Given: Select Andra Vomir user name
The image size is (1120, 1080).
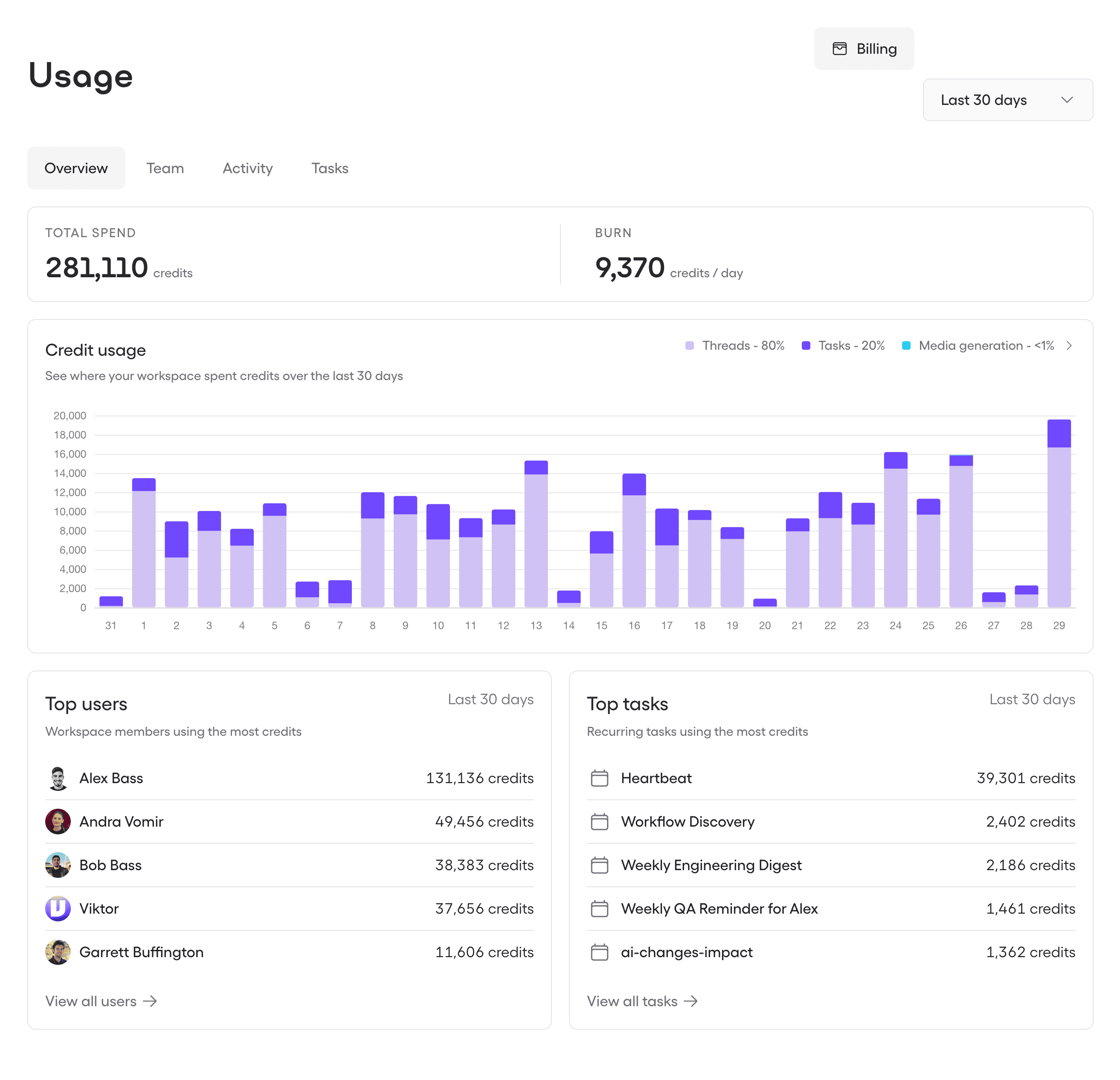Looking at the screenshot, I should tap(121, 822).
